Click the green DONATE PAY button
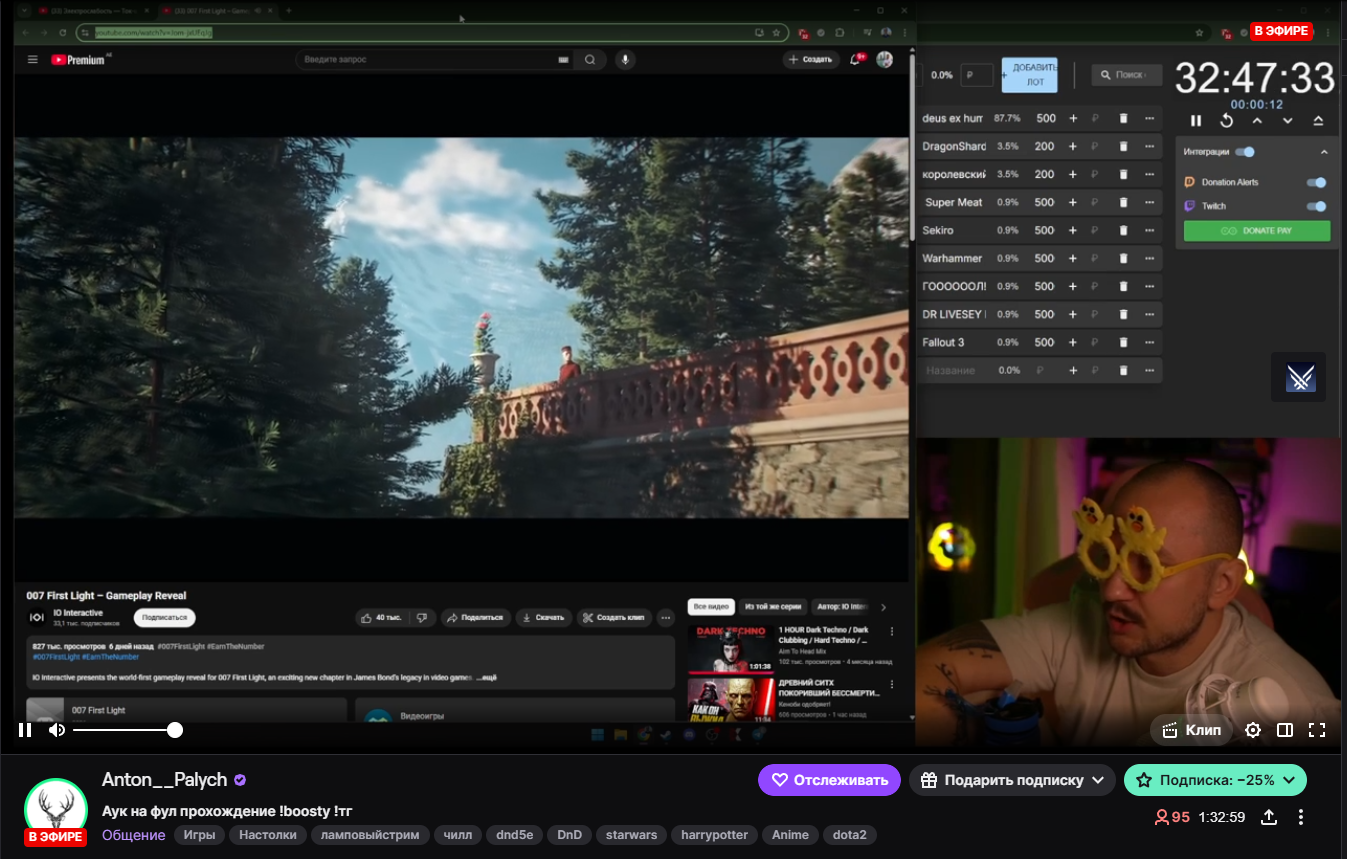The height and width of the screenshot is (859, 1347). (1257, 231)
